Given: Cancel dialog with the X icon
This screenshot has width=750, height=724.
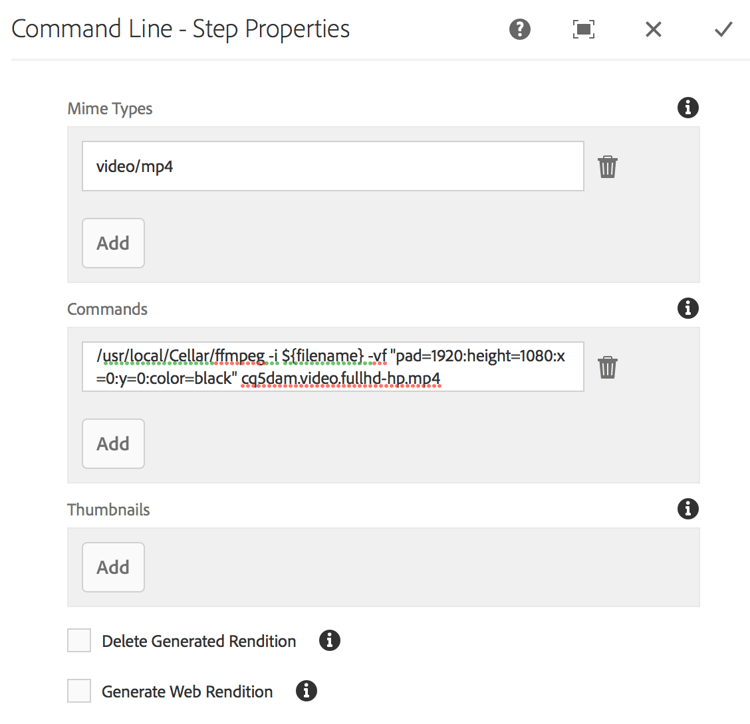Looking at the screenshot, I should point(653,29).
